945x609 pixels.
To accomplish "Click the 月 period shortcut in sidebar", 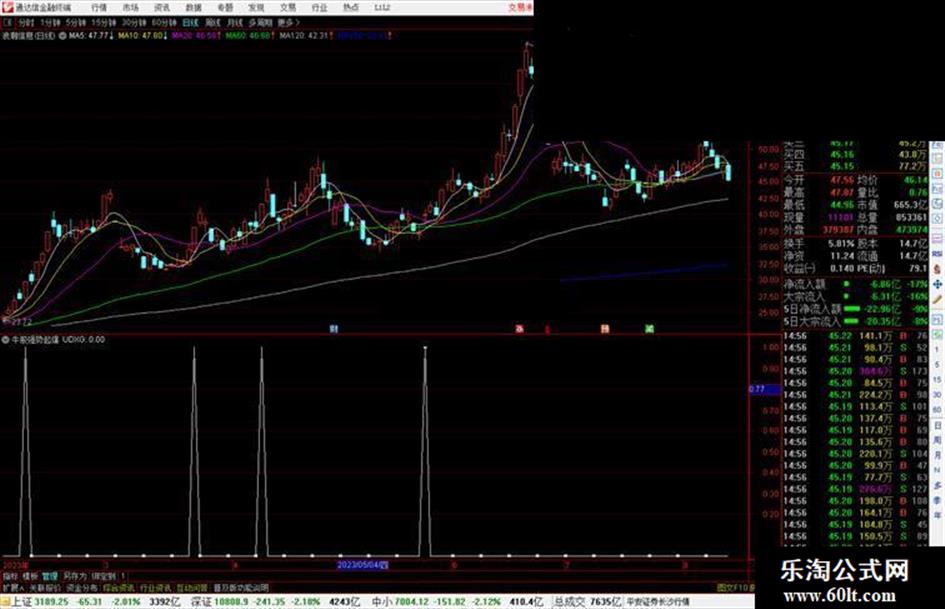I will (x=937, y=456).
